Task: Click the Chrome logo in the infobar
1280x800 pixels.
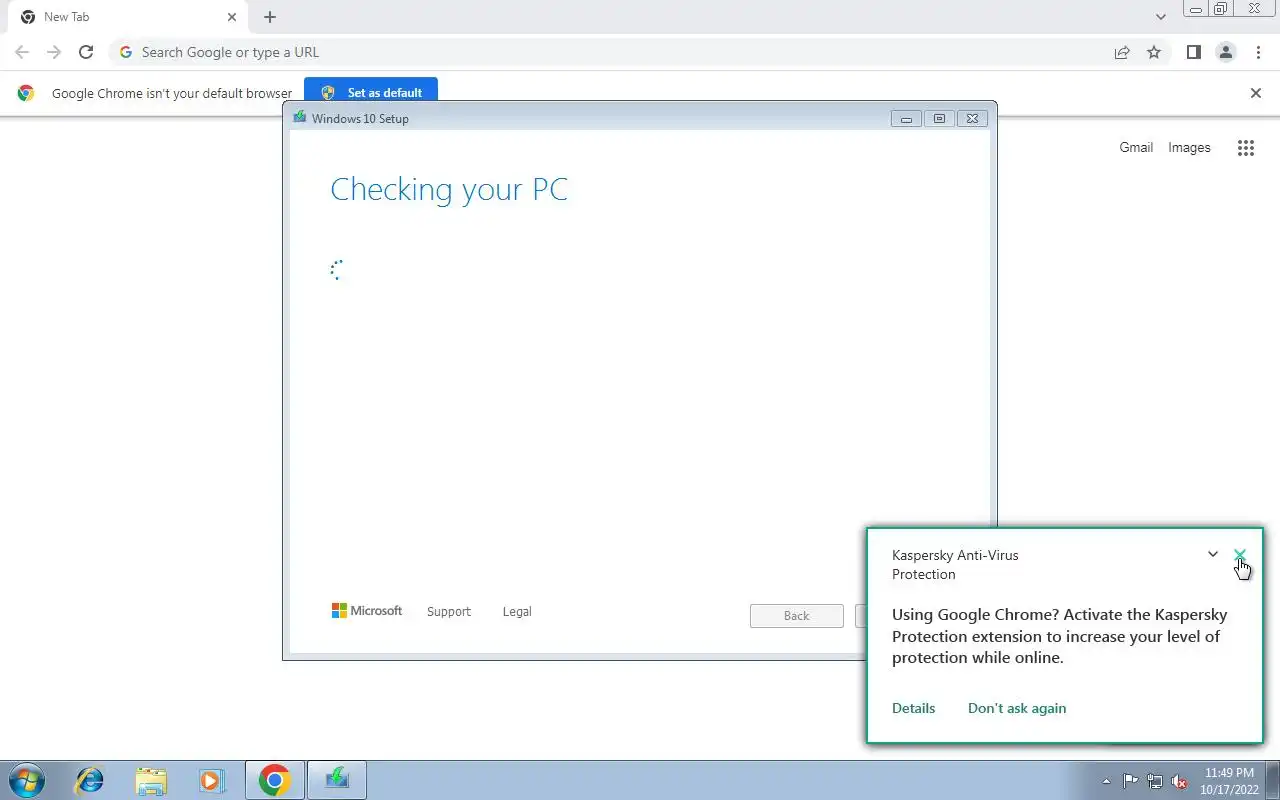Action: point(26,93)
